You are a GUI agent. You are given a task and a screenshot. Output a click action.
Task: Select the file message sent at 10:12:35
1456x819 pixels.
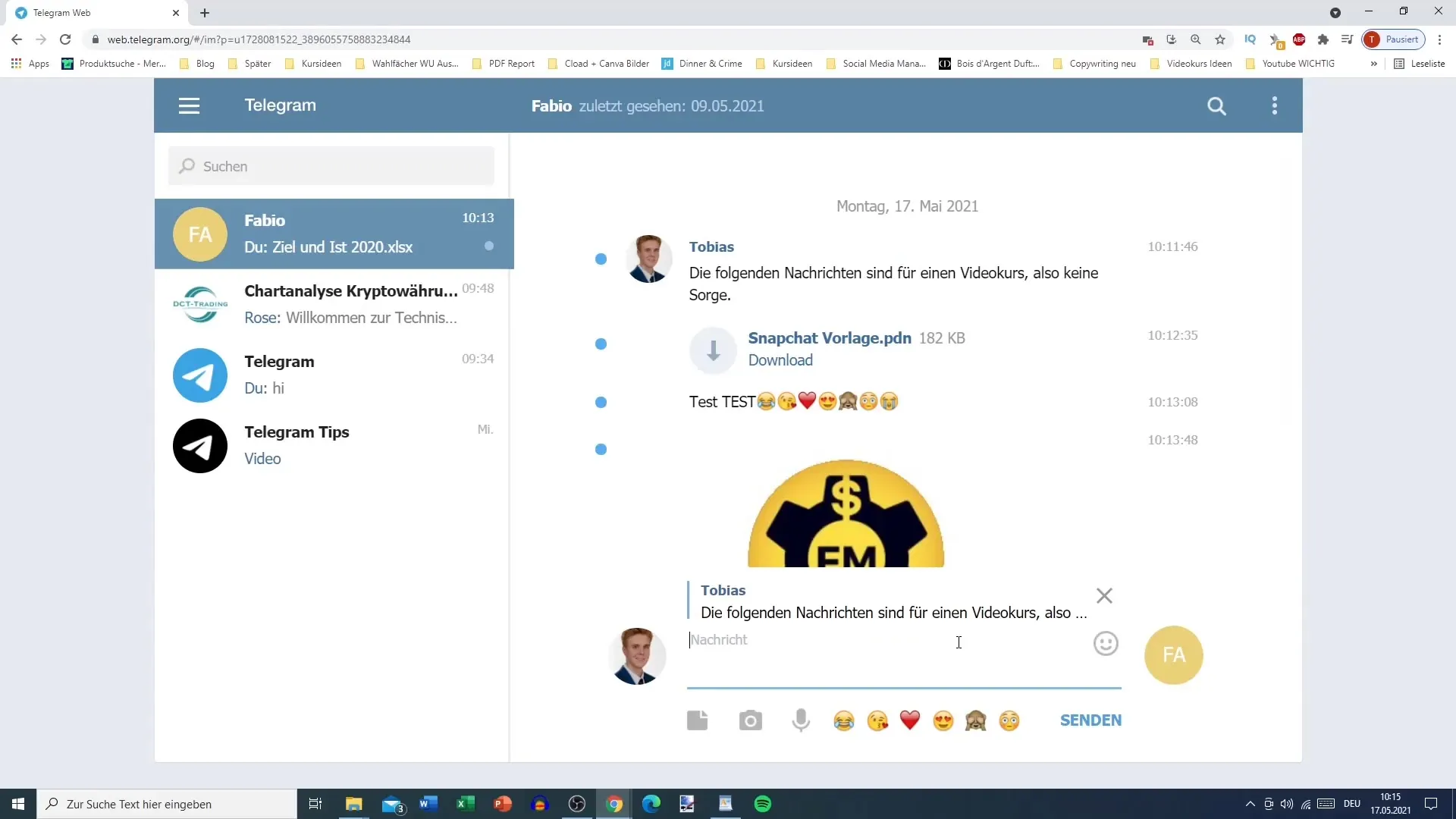(601, 344)
